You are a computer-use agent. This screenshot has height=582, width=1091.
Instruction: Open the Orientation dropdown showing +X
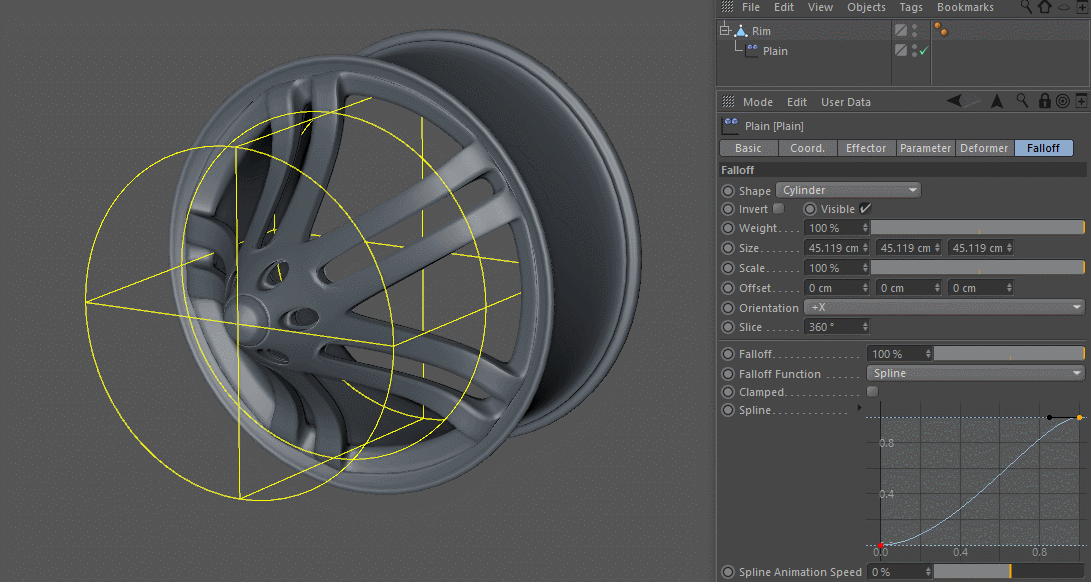(x=945, y=307)
